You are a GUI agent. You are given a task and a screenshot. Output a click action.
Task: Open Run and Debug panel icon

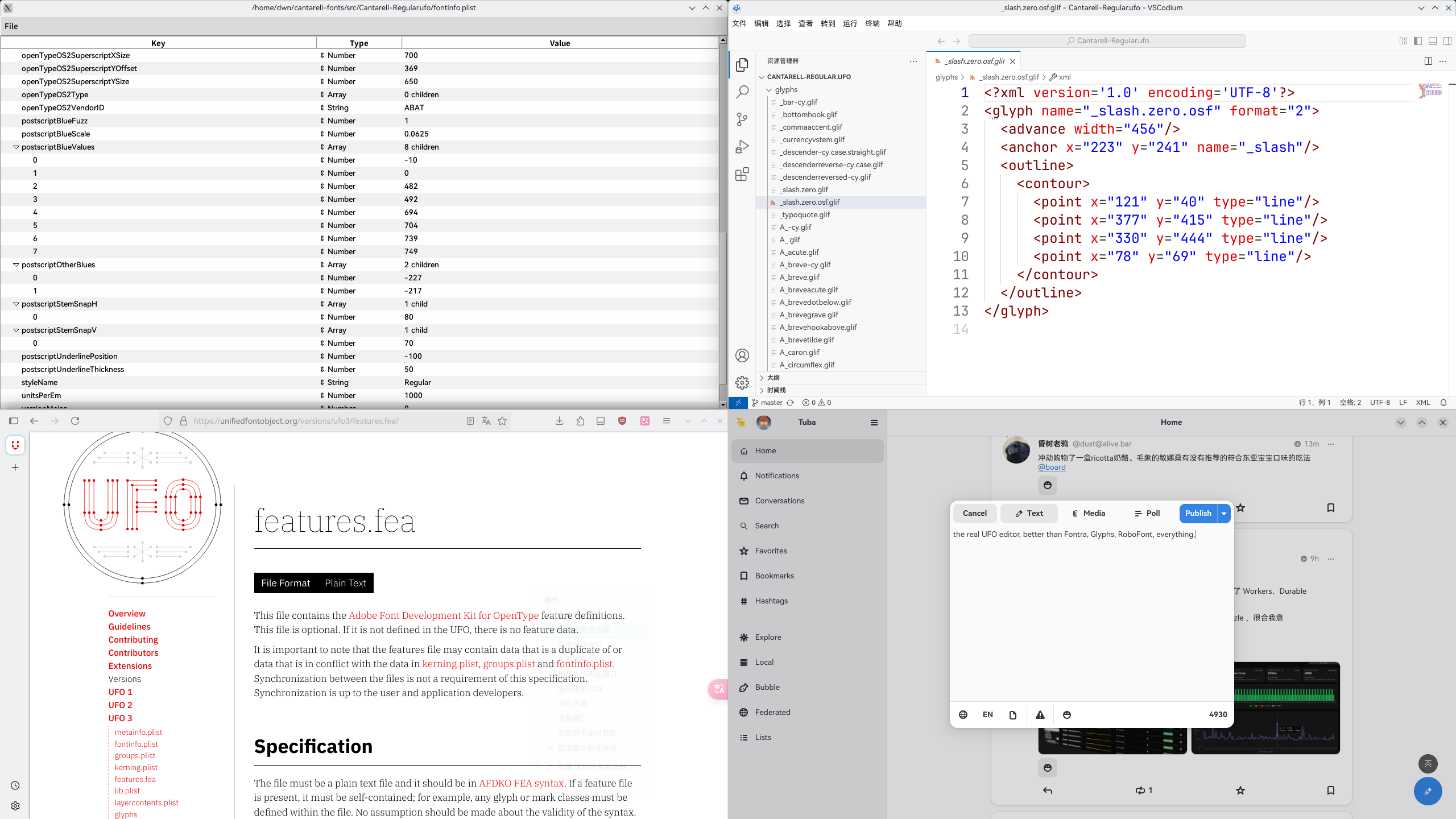(x=742, y=147)
